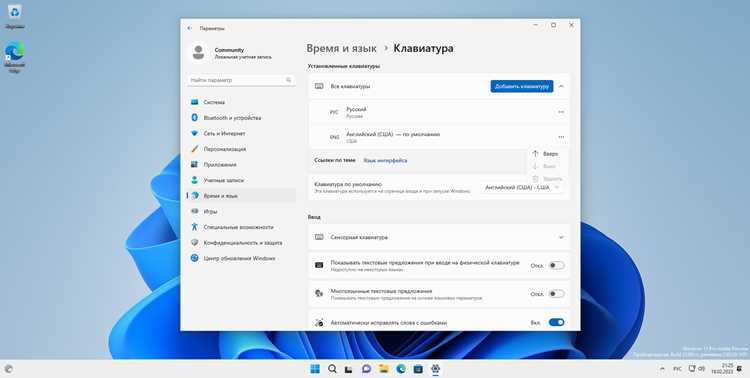The image size is (750, 378).
Task: Choose Вниз in the context menu
Action: (x=547, y=167)
